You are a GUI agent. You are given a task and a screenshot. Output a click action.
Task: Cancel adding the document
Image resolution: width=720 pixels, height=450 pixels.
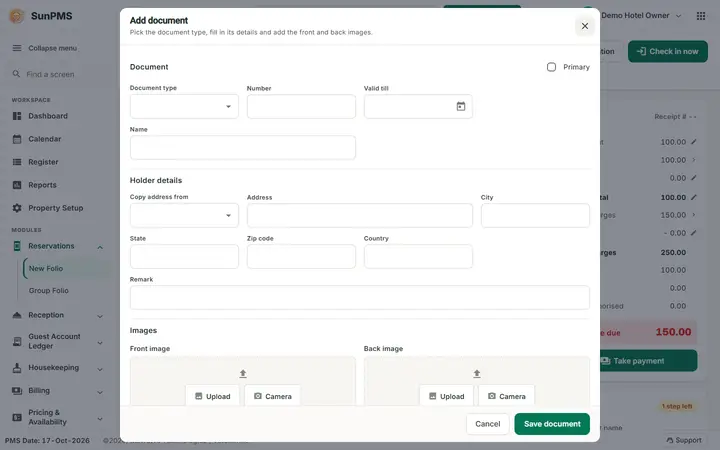click(x=488, y=424)
